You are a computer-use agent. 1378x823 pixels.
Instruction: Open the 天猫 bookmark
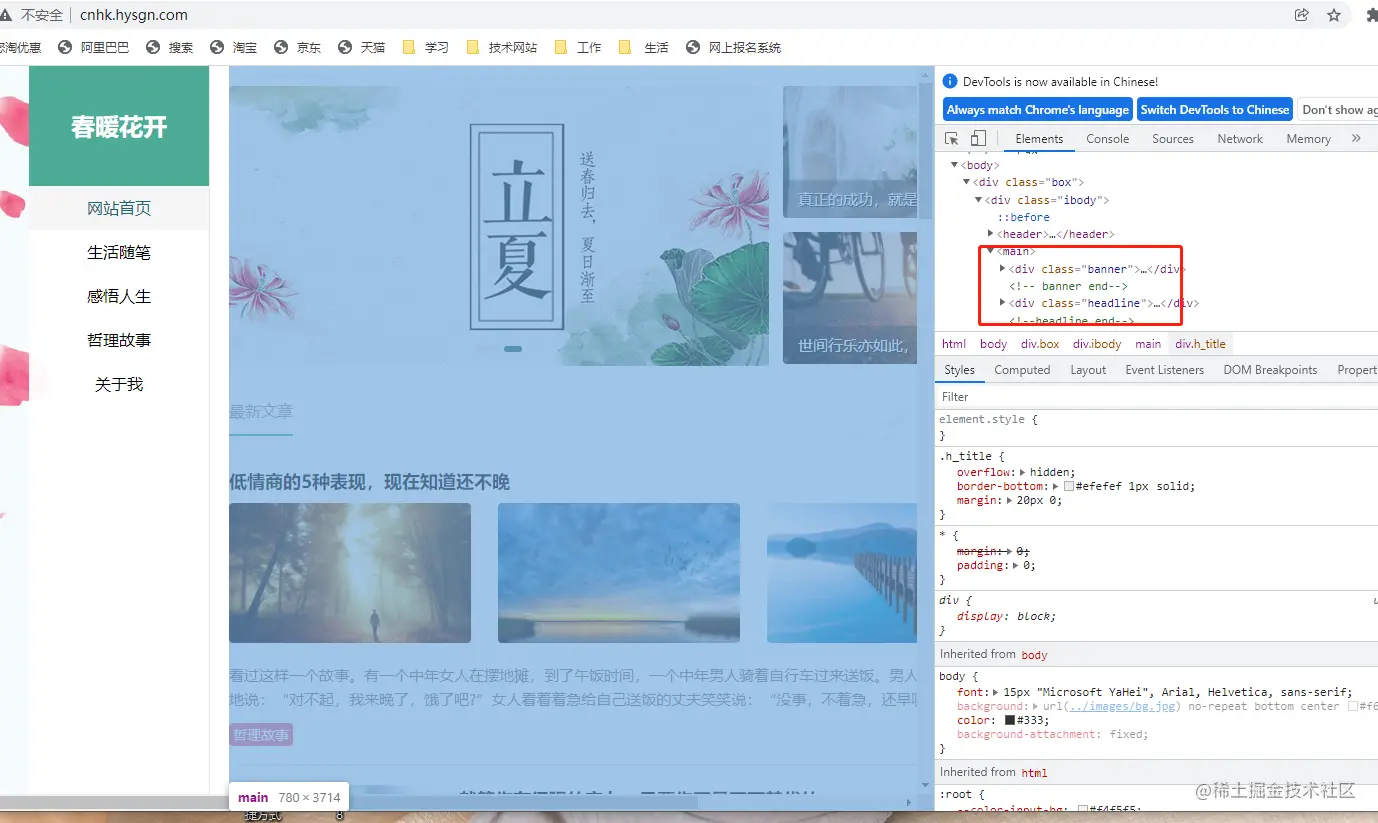coord(362,47)
